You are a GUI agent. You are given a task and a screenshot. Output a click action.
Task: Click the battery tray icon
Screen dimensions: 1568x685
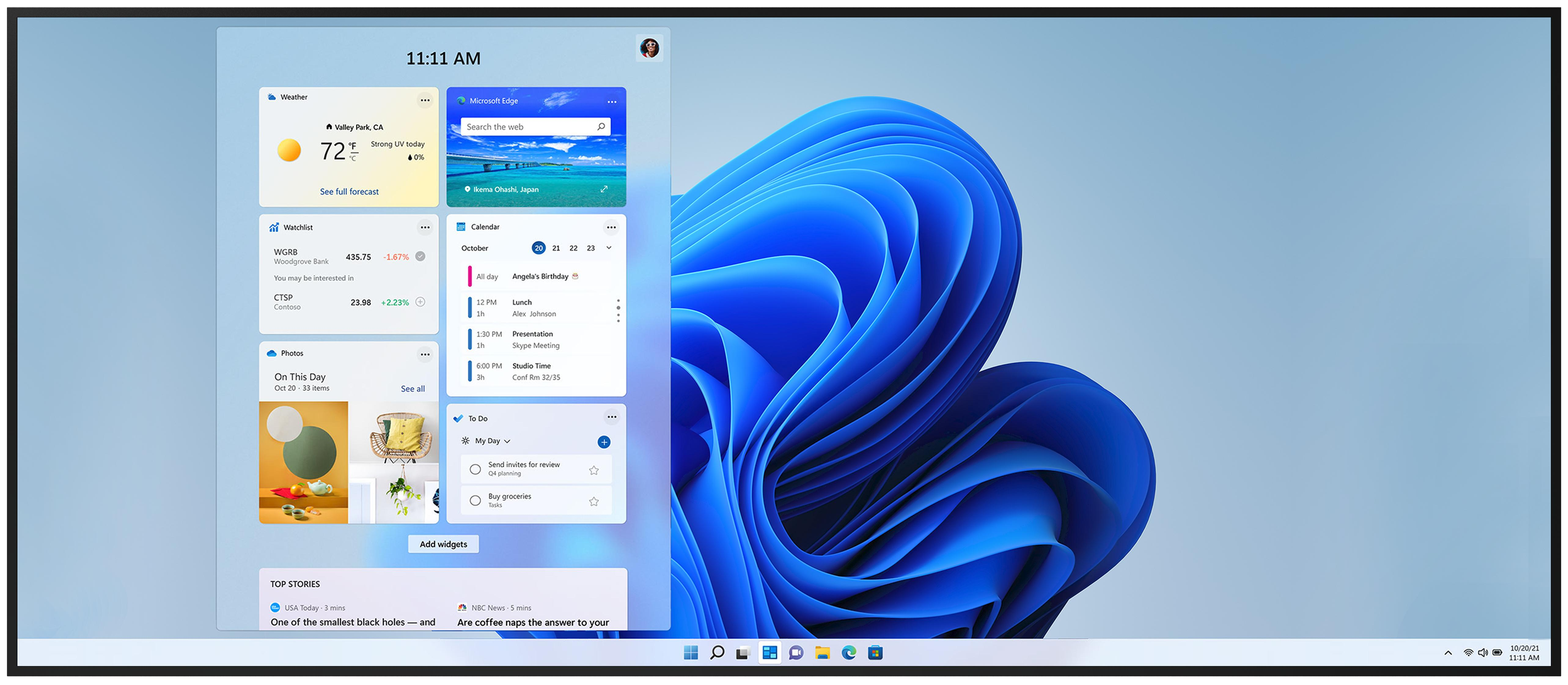(x=1497, y=653)
